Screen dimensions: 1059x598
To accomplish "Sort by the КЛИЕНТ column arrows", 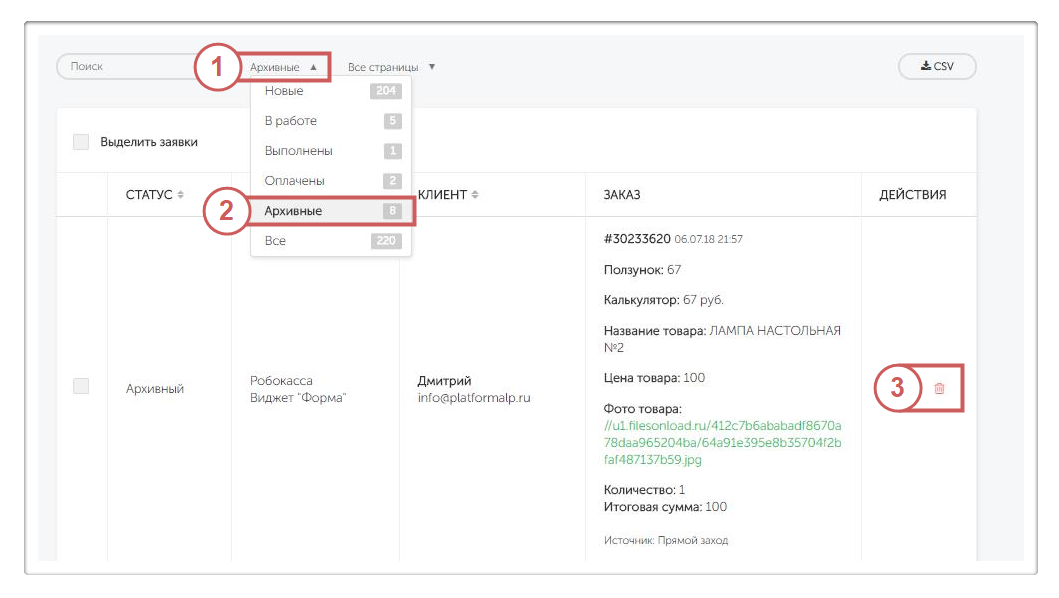I will click(x=475, y=195).
